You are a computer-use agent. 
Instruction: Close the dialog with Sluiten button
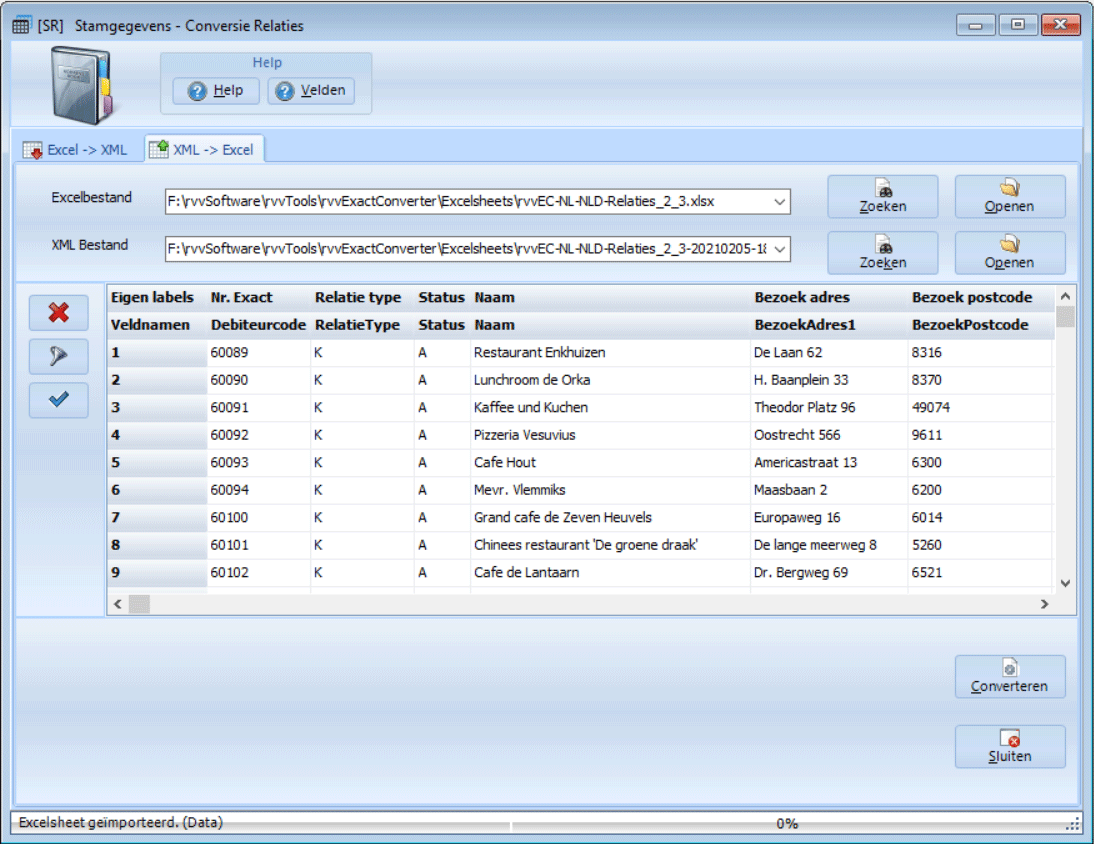click(1010, 746)
